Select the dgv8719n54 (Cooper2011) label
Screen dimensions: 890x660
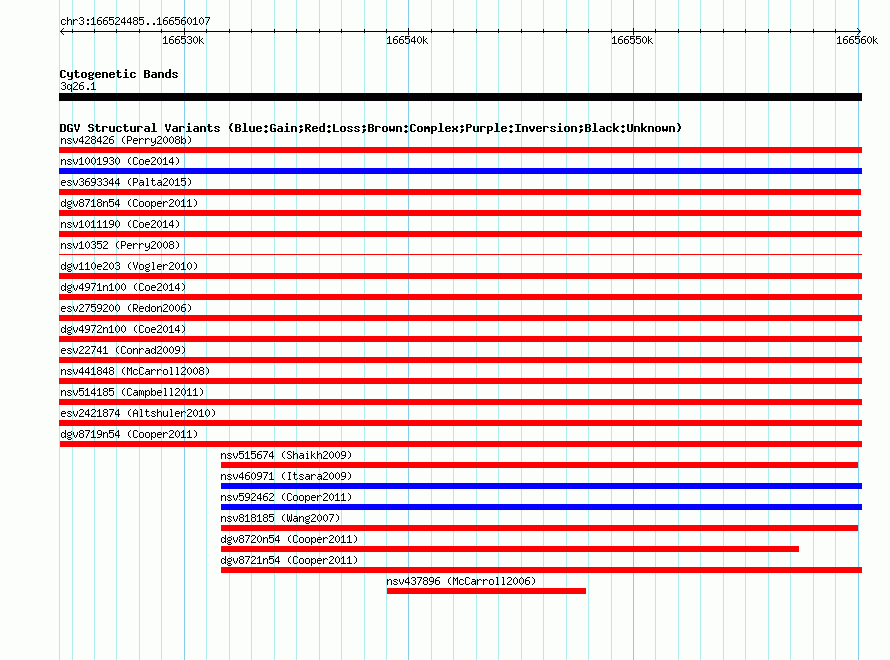[129, 434]
